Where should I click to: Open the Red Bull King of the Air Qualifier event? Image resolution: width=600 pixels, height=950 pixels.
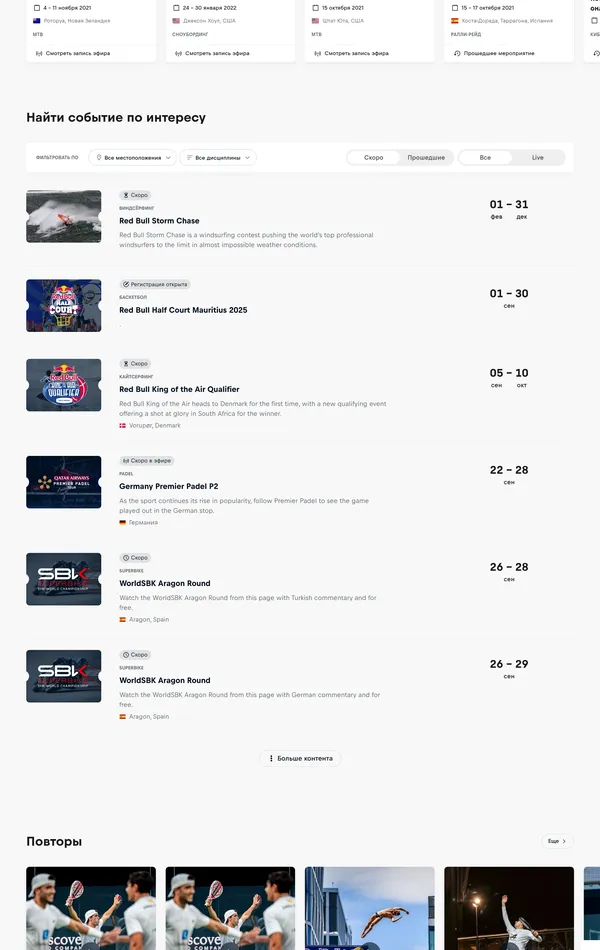tap(179, 389)
